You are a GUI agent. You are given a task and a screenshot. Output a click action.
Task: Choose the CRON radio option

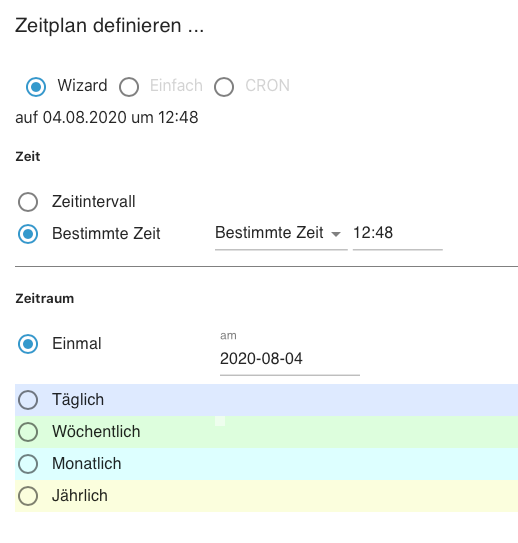pyautogui.click(x=224, y=87)
